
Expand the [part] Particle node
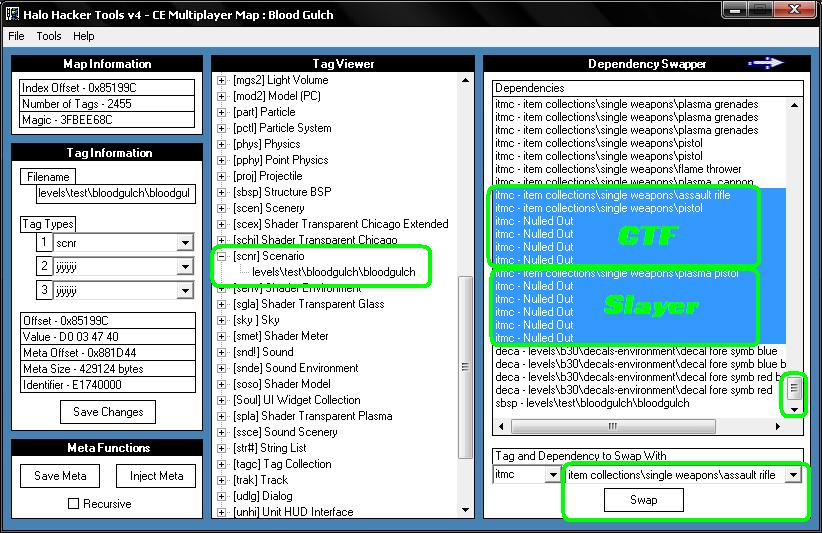pos(222,112)
